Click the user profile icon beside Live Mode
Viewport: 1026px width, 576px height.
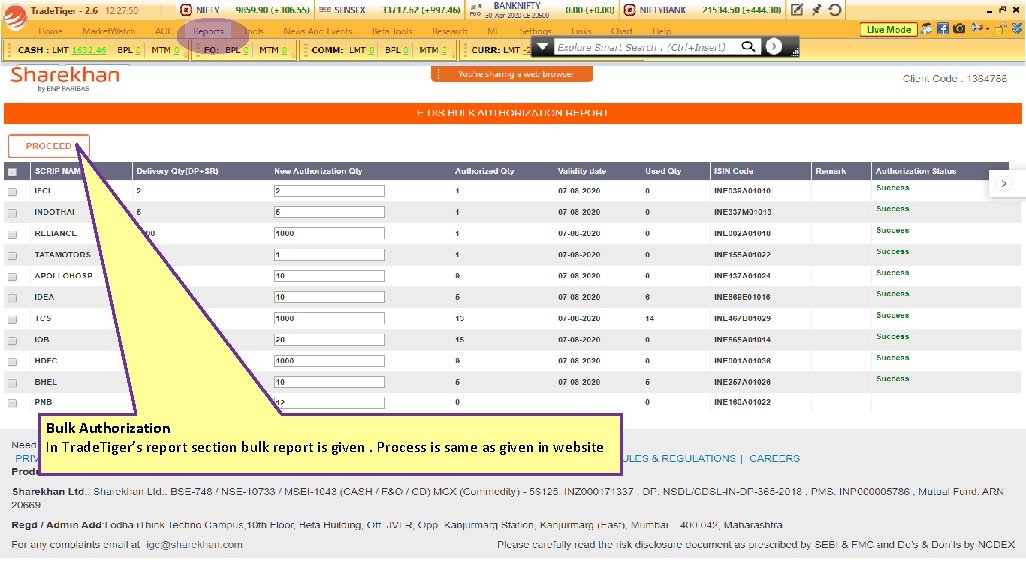click(x=927, y=29)
